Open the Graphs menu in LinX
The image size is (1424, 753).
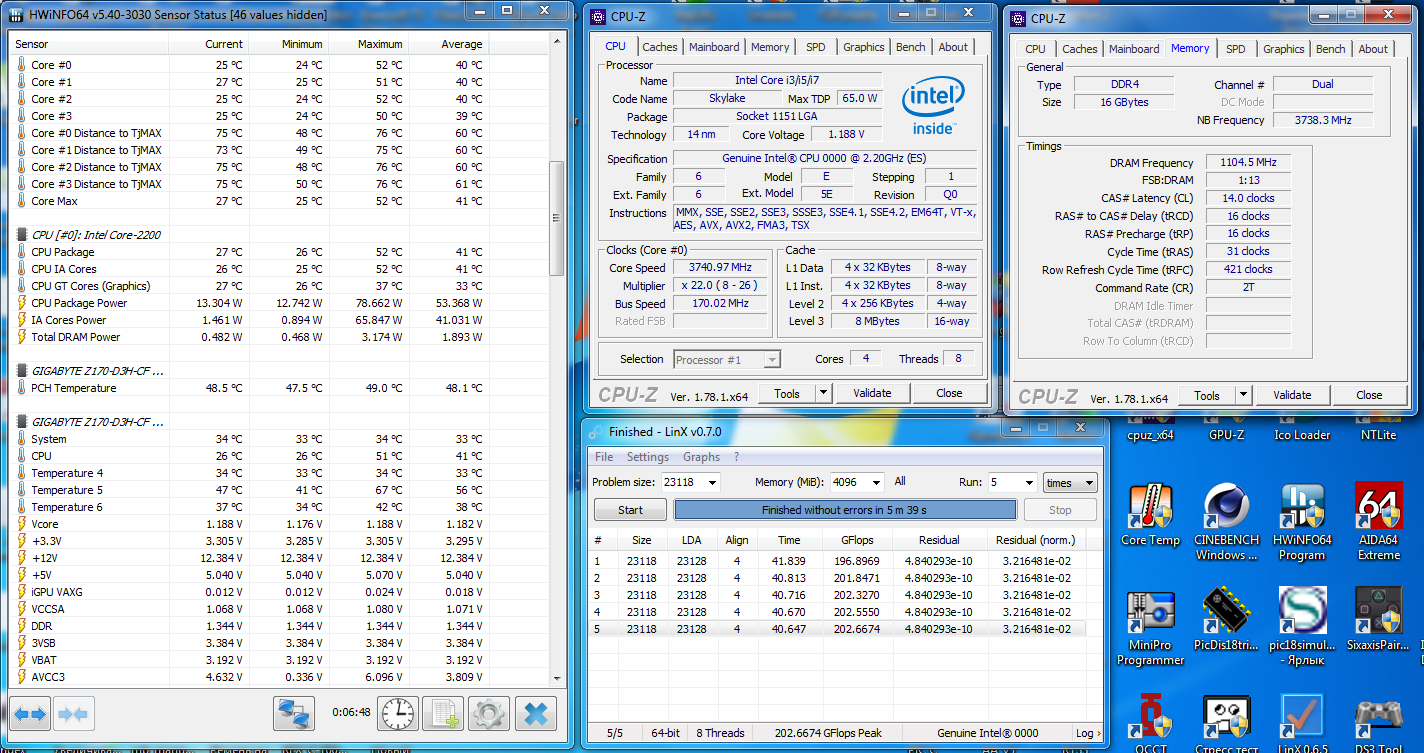pos(701,457)
